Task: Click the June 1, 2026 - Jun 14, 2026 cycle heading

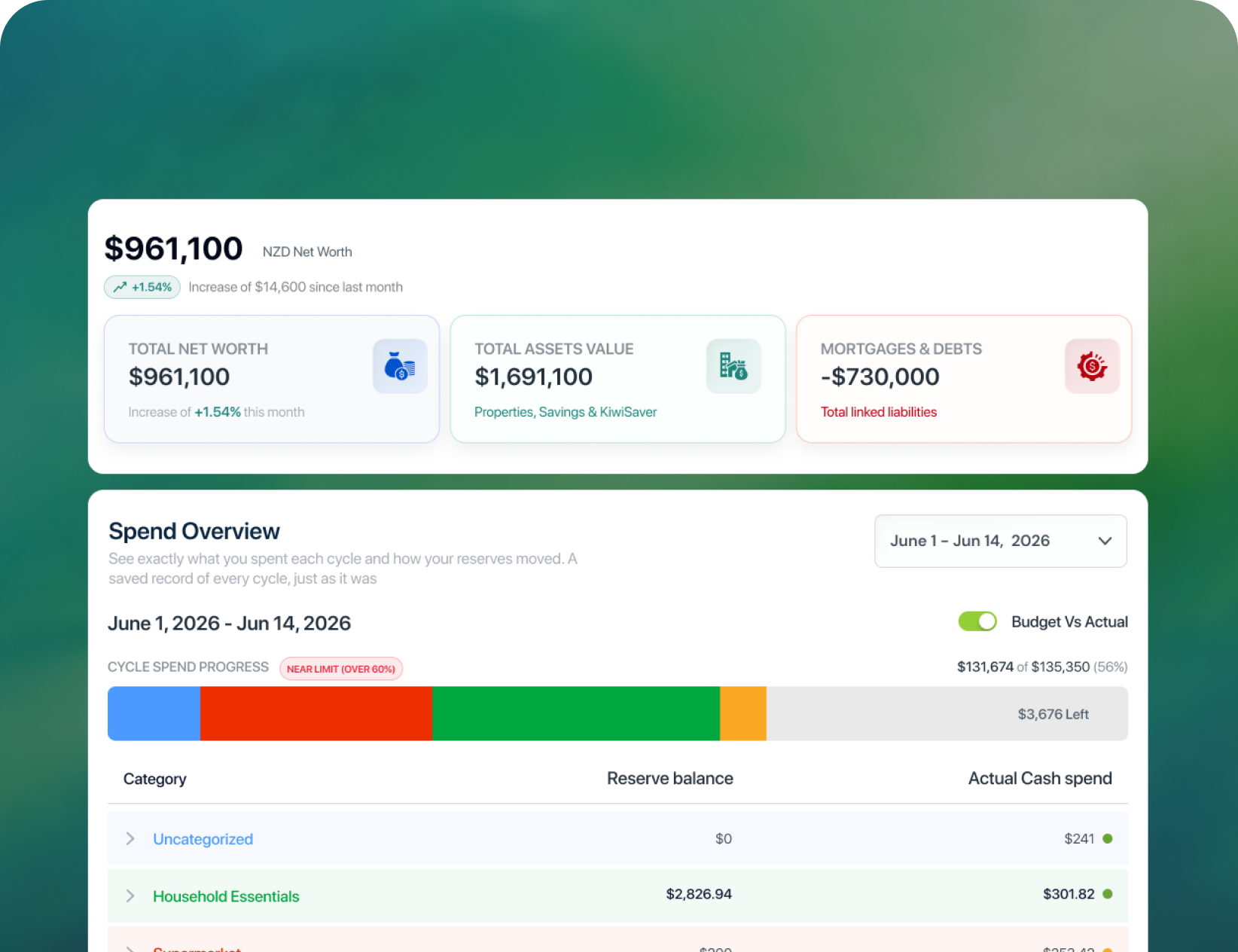Action: click(229, 624)
